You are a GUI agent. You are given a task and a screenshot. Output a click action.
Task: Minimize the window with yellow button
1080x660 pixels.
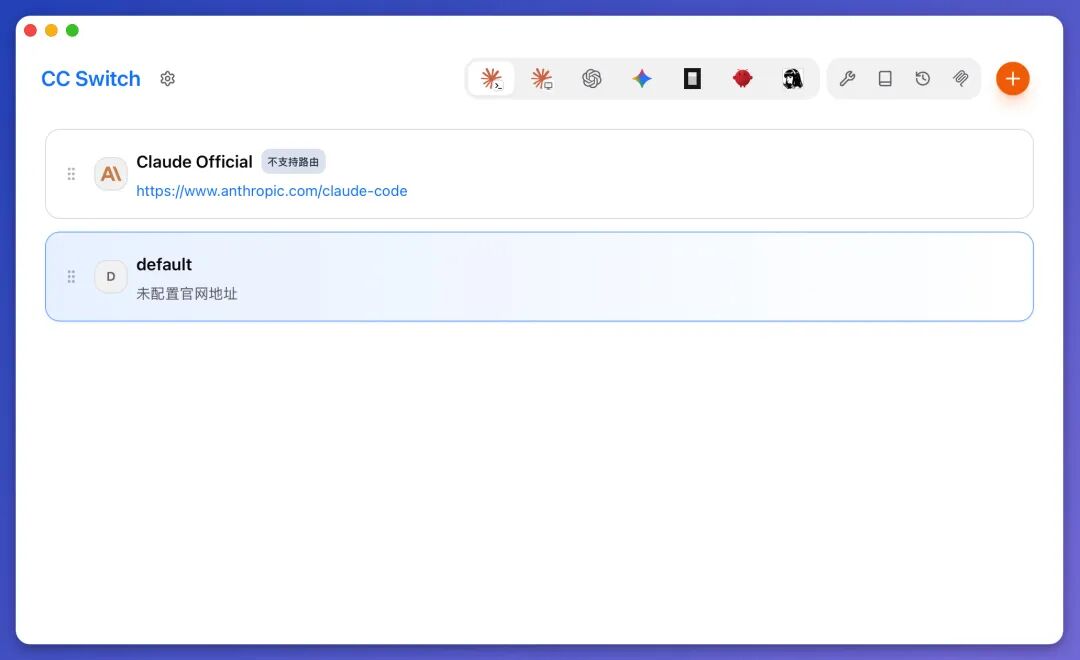[x=51, y=30]
